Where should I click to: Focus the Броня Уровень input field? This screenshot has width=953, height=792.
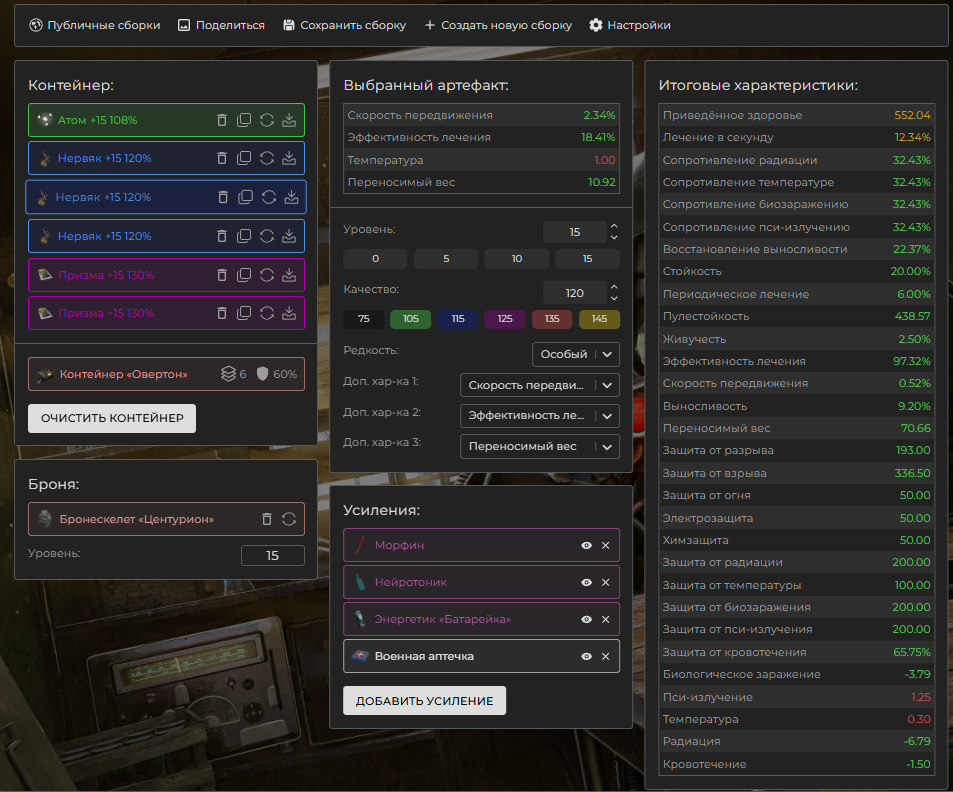(272, 556)
